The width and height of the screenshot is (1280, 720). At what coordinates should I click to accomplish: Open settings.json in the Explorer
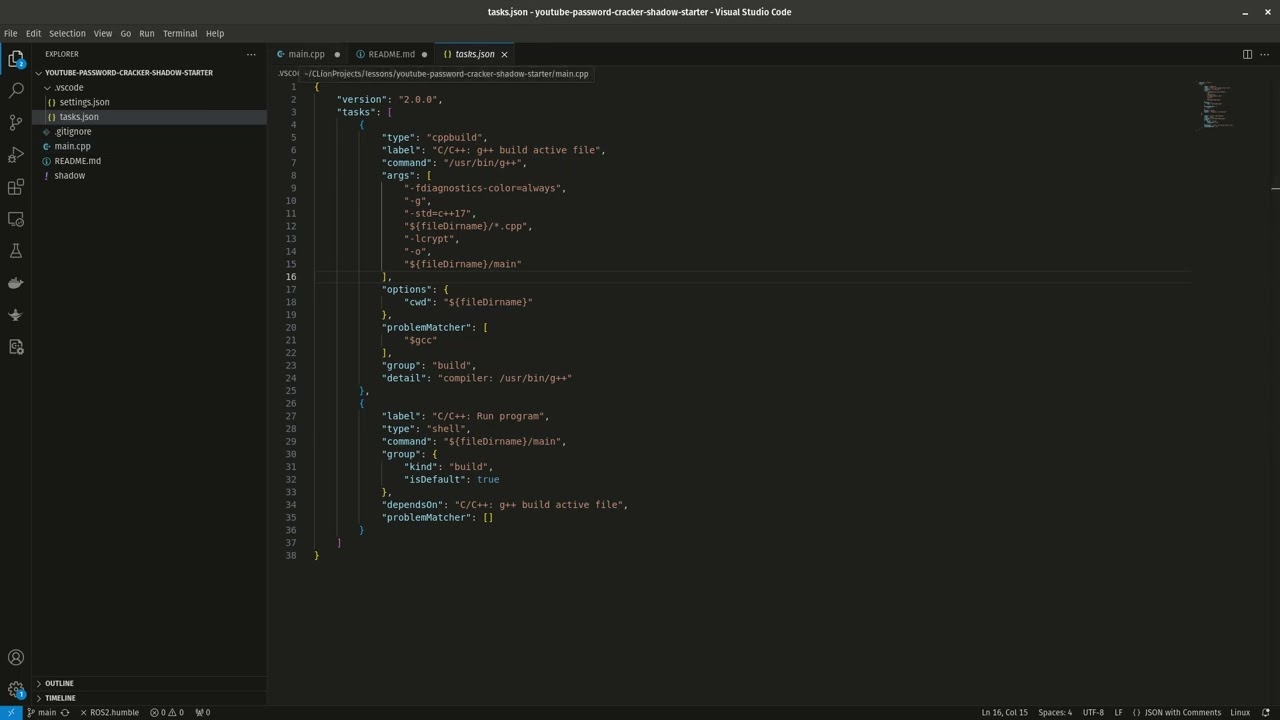point(84,102)
